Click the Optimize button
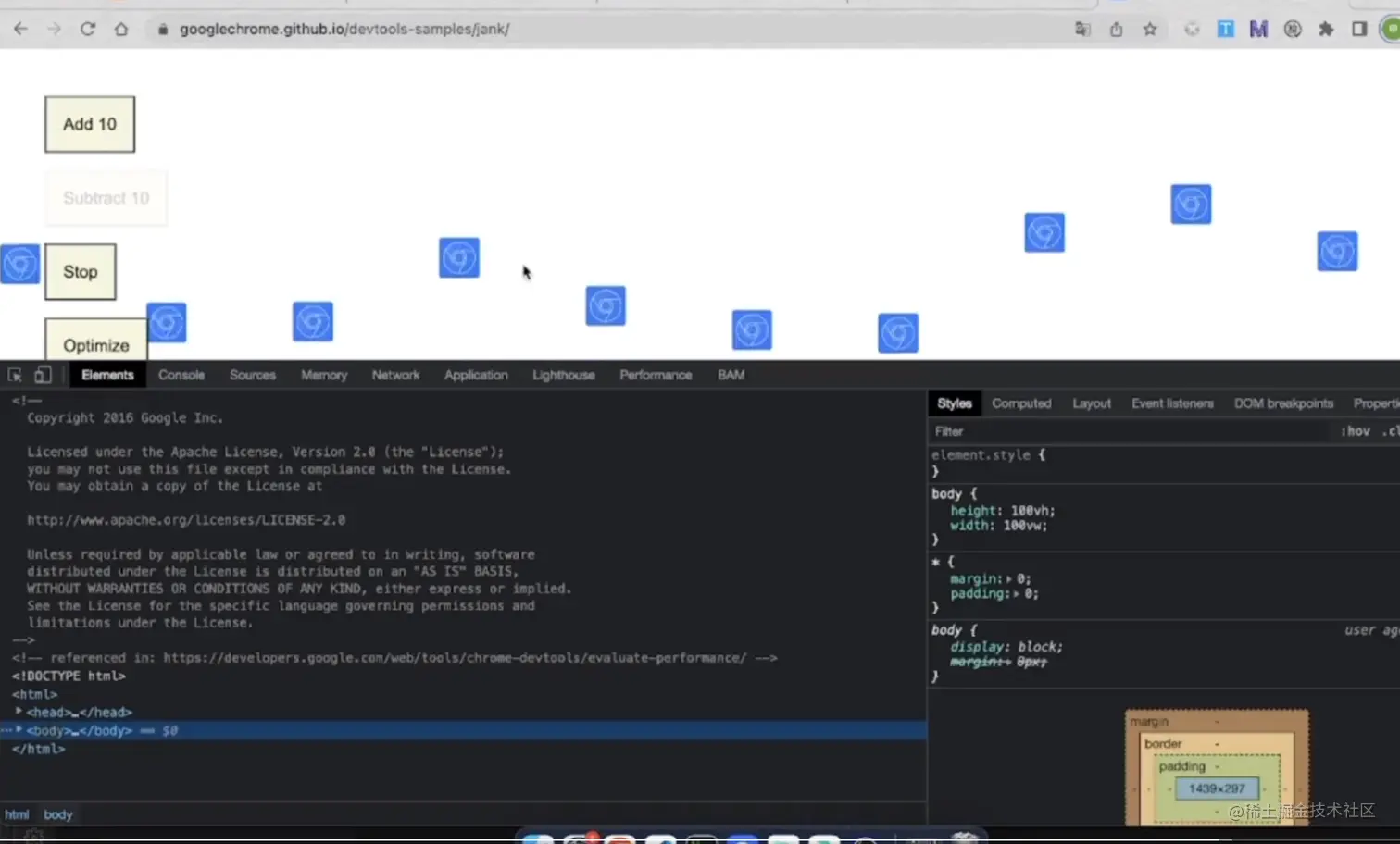This screenshot has height=844, width=1400. click(x=96, y=341)
